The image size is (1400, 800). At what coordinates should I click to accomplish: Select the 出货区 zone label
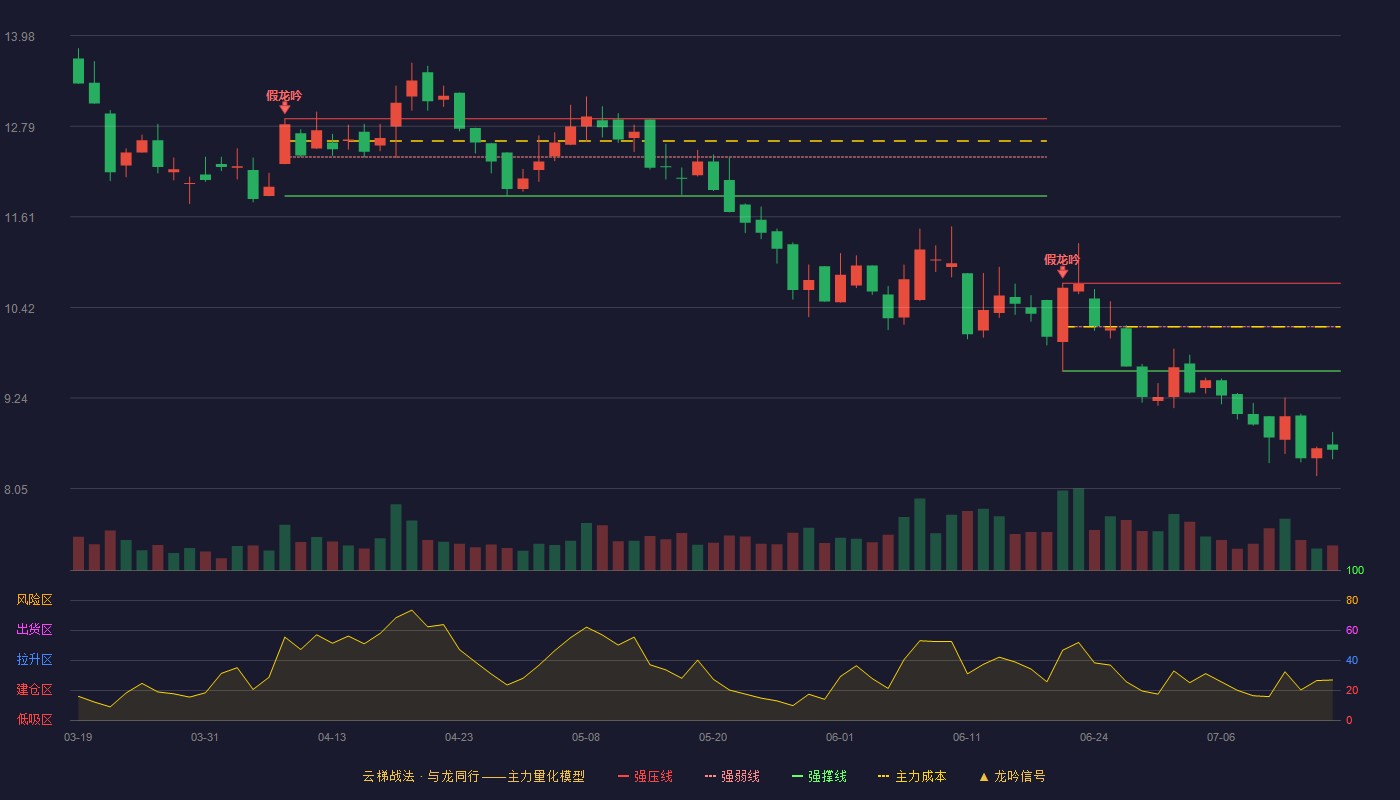34,630
